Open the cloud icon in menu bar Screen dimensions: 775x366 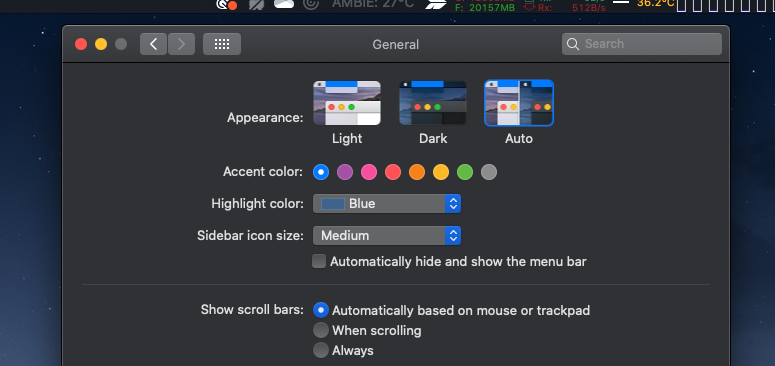click(x=284, y=4)
